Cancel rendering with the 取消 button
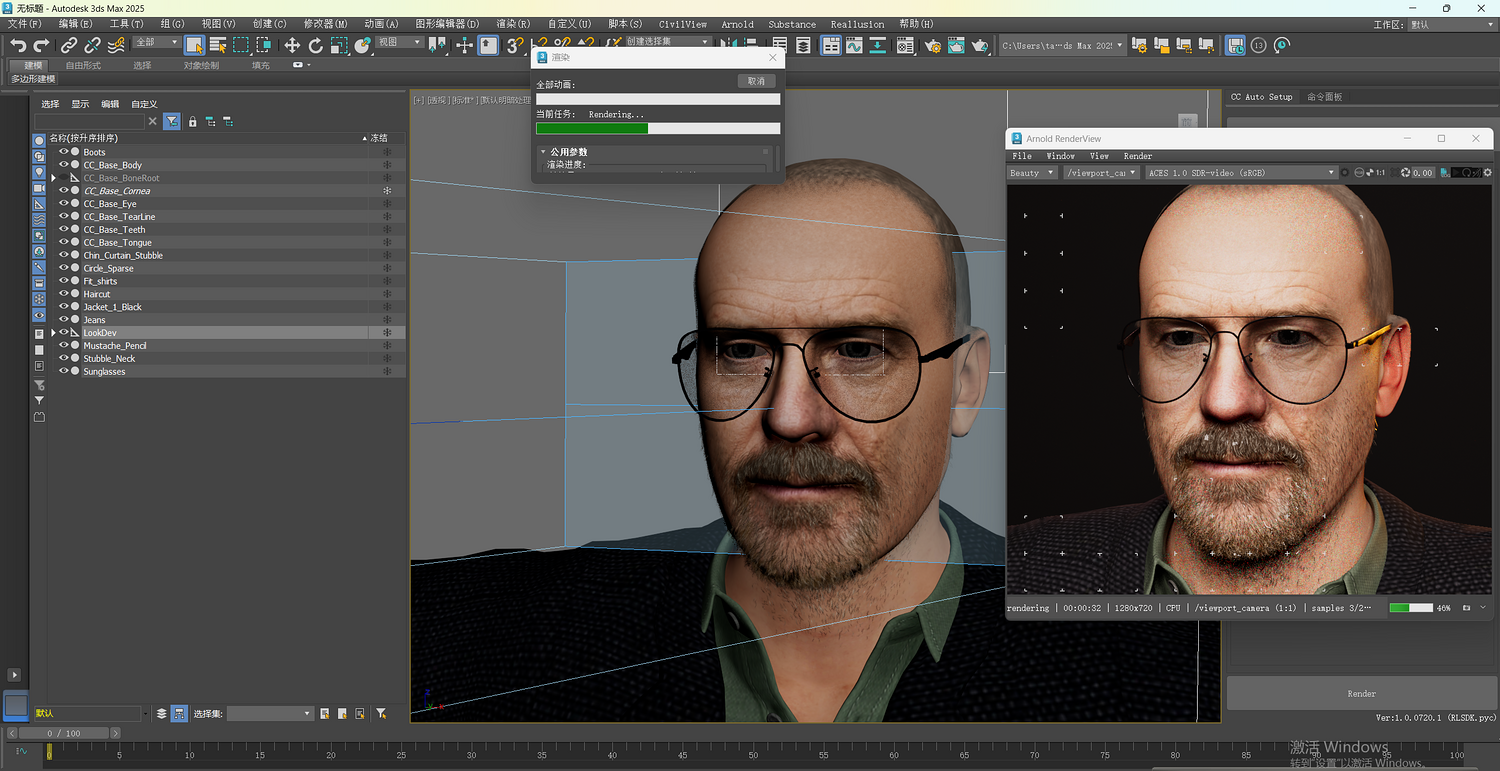Screen dimensions: 1500x771 756,81
